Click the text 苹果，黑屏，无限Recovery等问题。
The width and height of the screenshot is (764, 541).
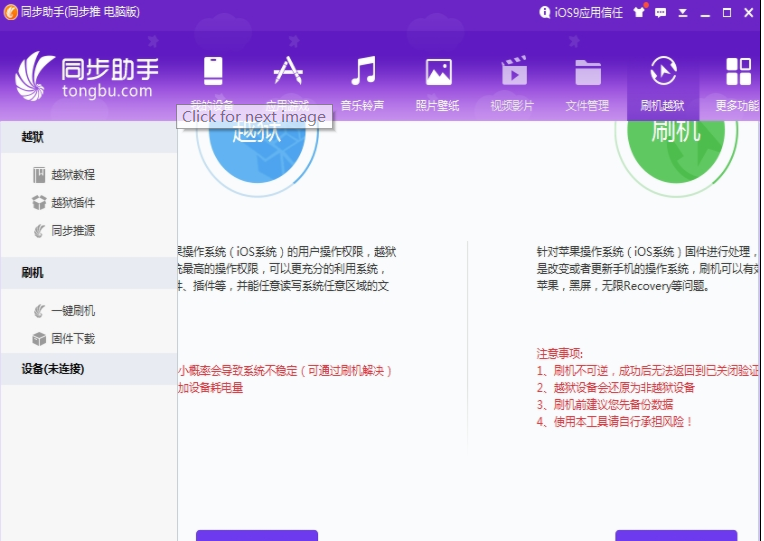click(623, 286)
